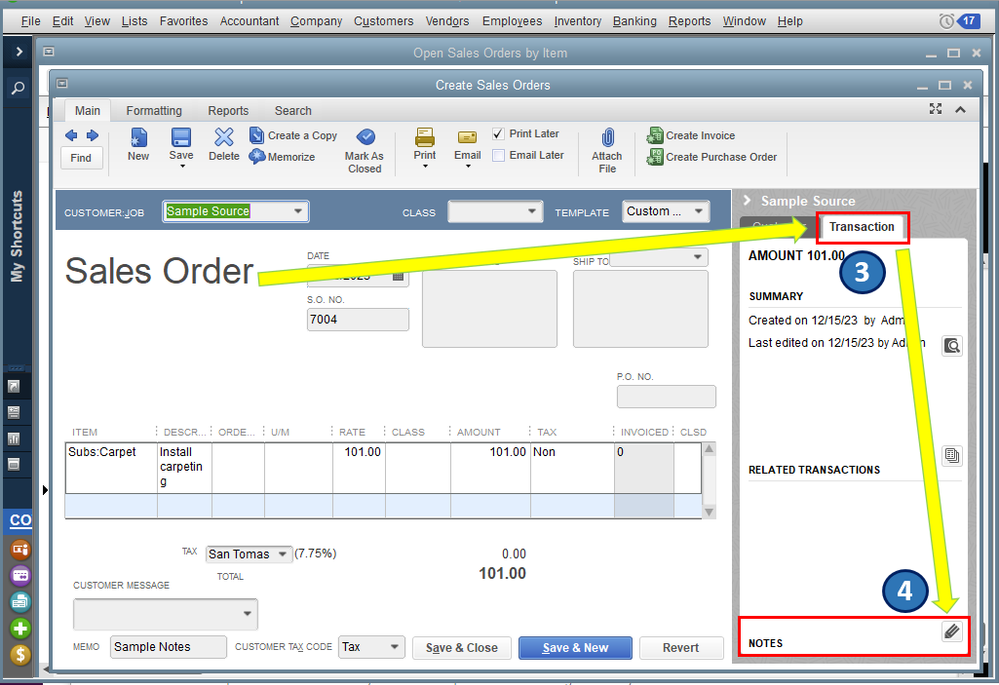Click the green plus shortcut icon
999x685 pixels.
click(x=20, y=628)
